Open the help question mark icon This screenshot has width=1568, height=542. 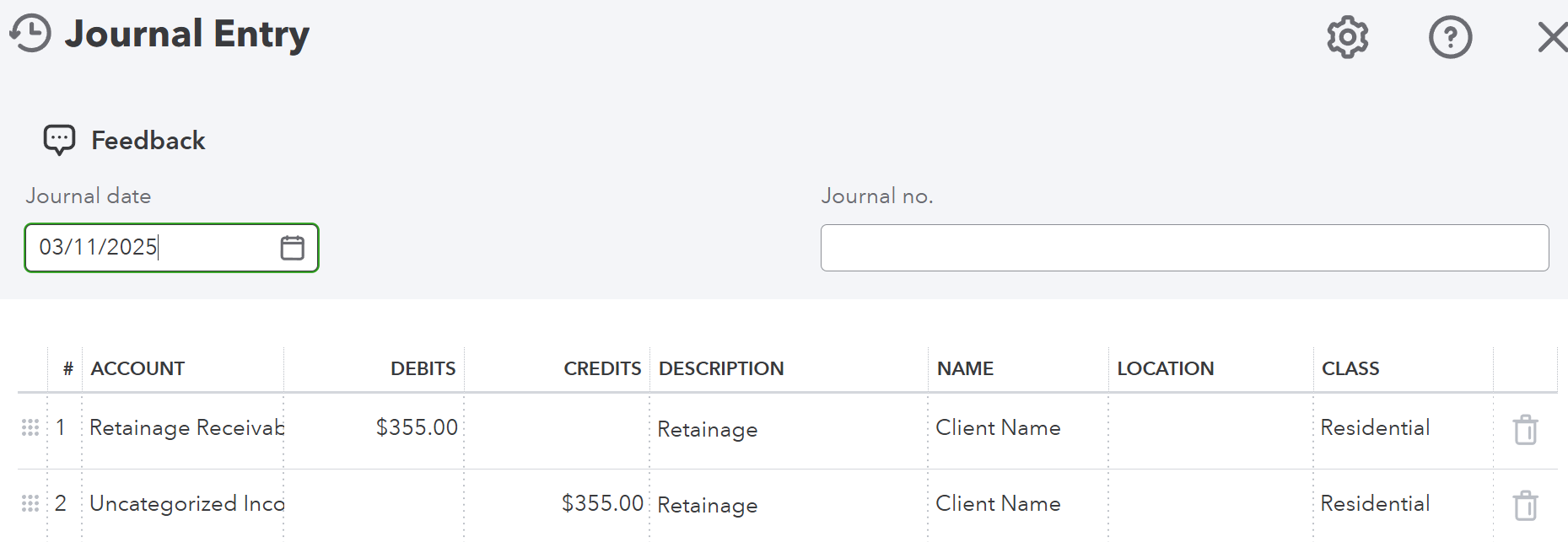1450,37
